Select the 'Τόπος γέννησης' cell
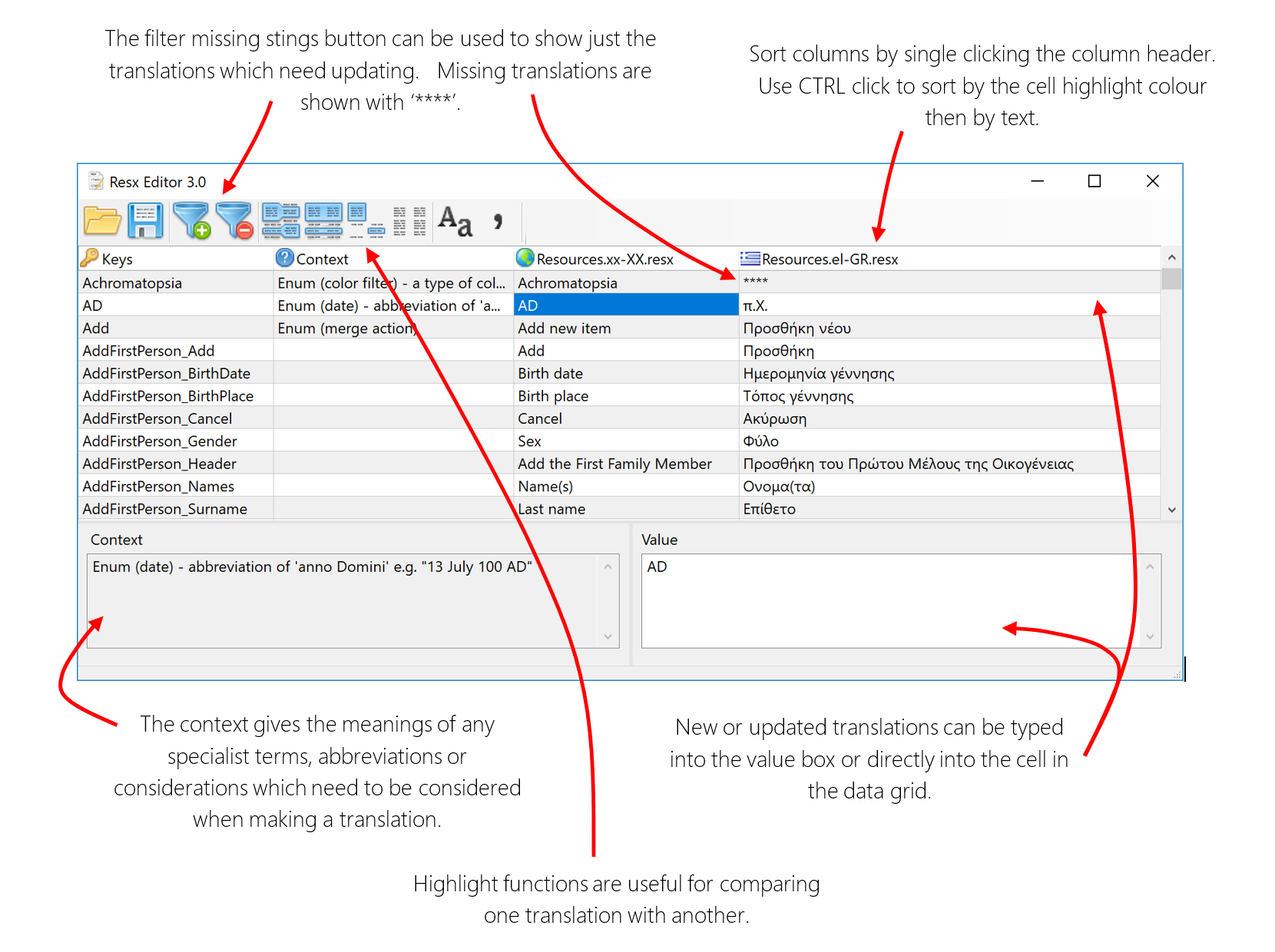 pyautogui.click(x=949, y=395)
